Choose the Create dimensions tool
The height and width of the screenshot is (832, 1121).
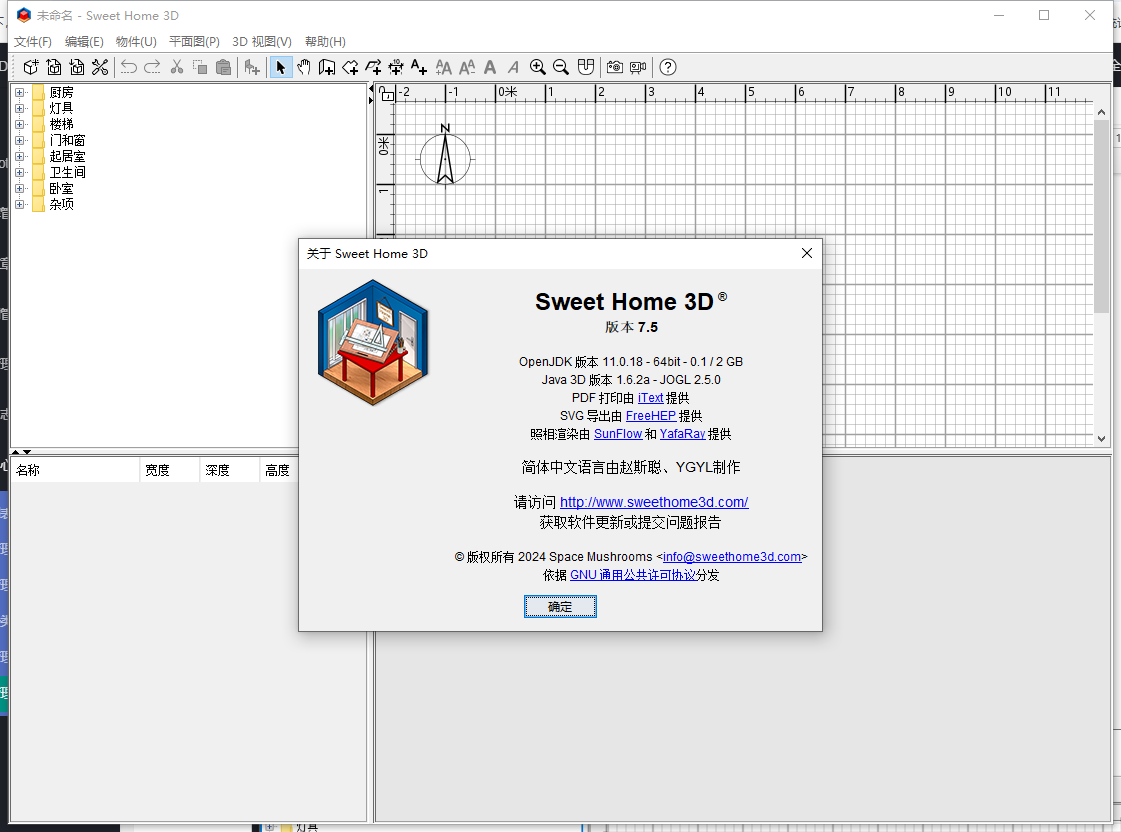(396, 67)
